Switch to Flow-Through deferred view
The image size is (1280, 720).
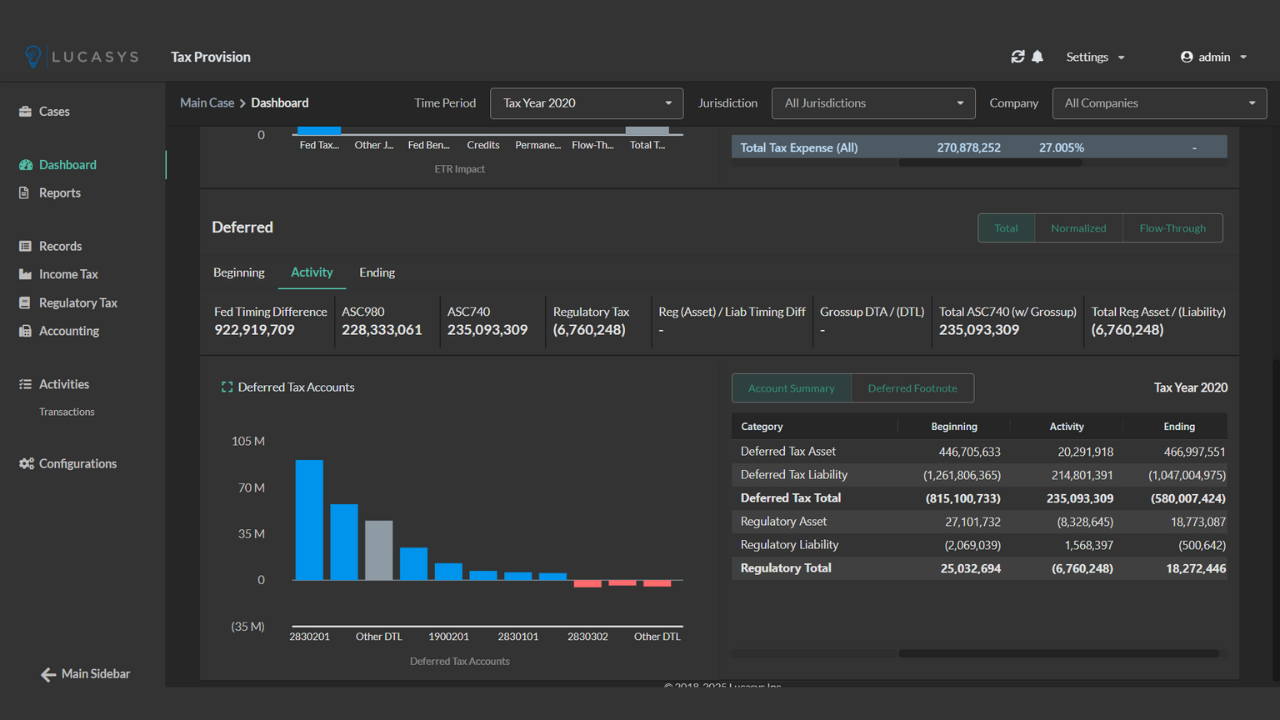[x=1172, y=228]
